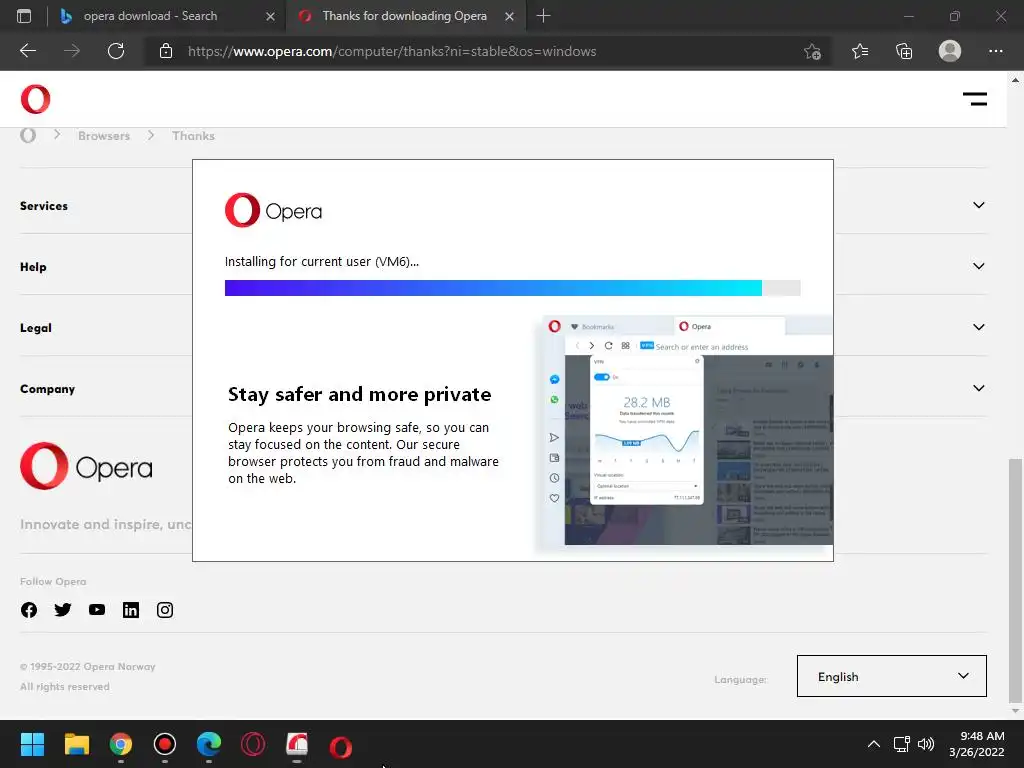Click the Browsers breadcrumb link

(104, 136)
